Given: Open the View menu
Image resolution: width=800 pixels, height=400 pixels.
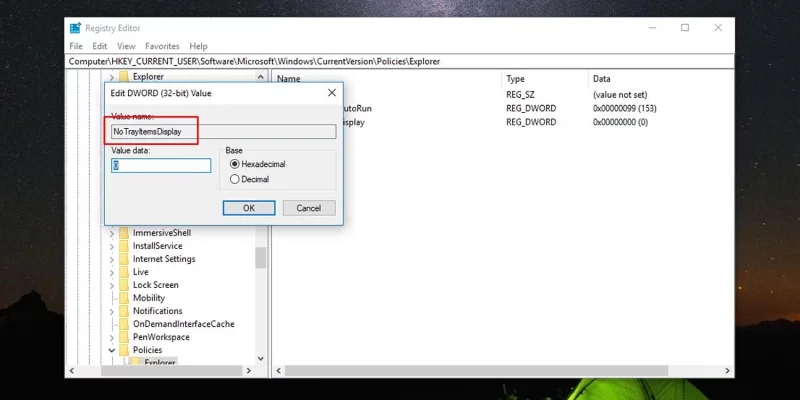Looking at the screenshot, I should click(x=126, y=46).
